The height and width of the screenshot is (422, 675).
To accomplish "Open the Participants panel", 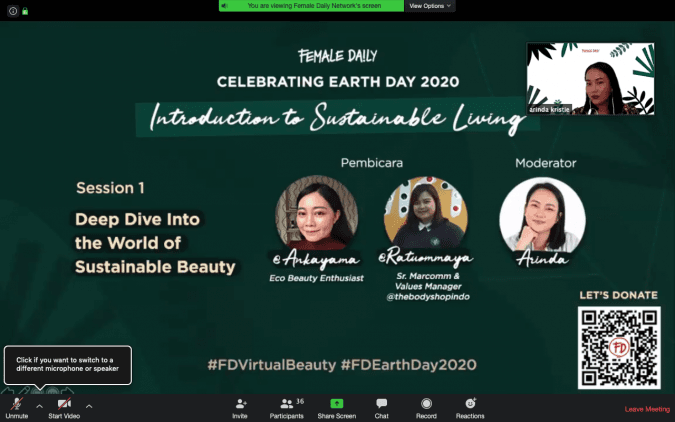I will coord(286,405).
